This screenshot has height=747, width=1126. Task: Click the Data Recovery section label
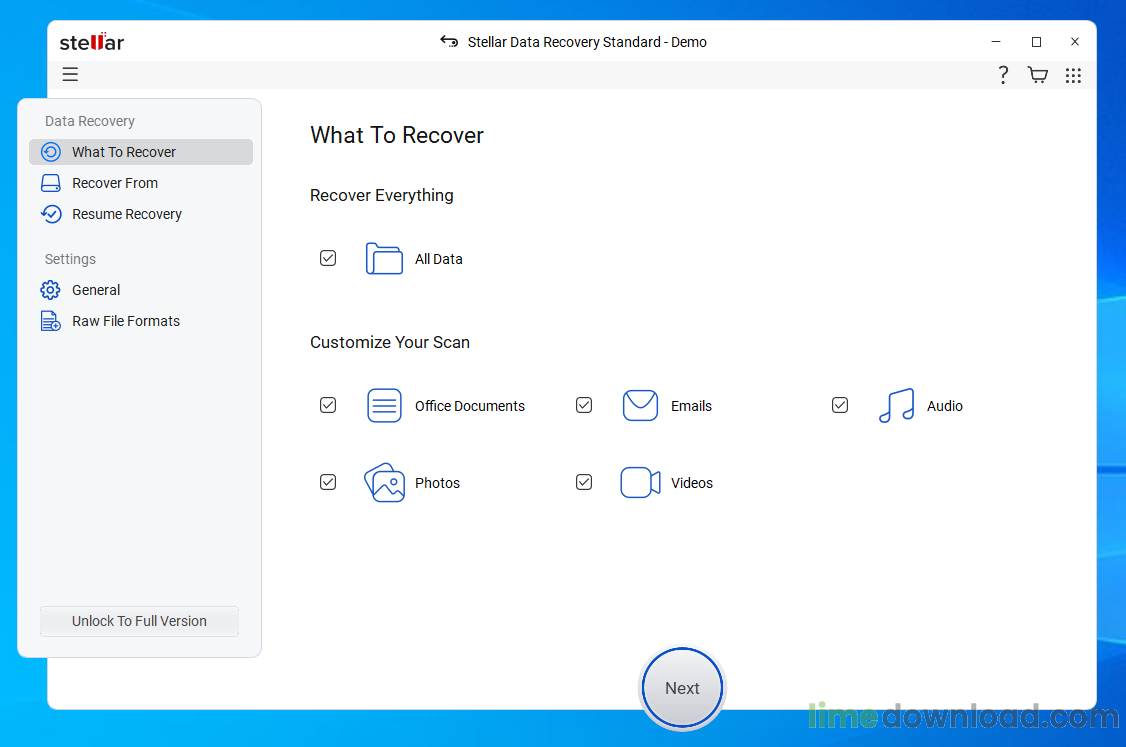tap(90, 121)
